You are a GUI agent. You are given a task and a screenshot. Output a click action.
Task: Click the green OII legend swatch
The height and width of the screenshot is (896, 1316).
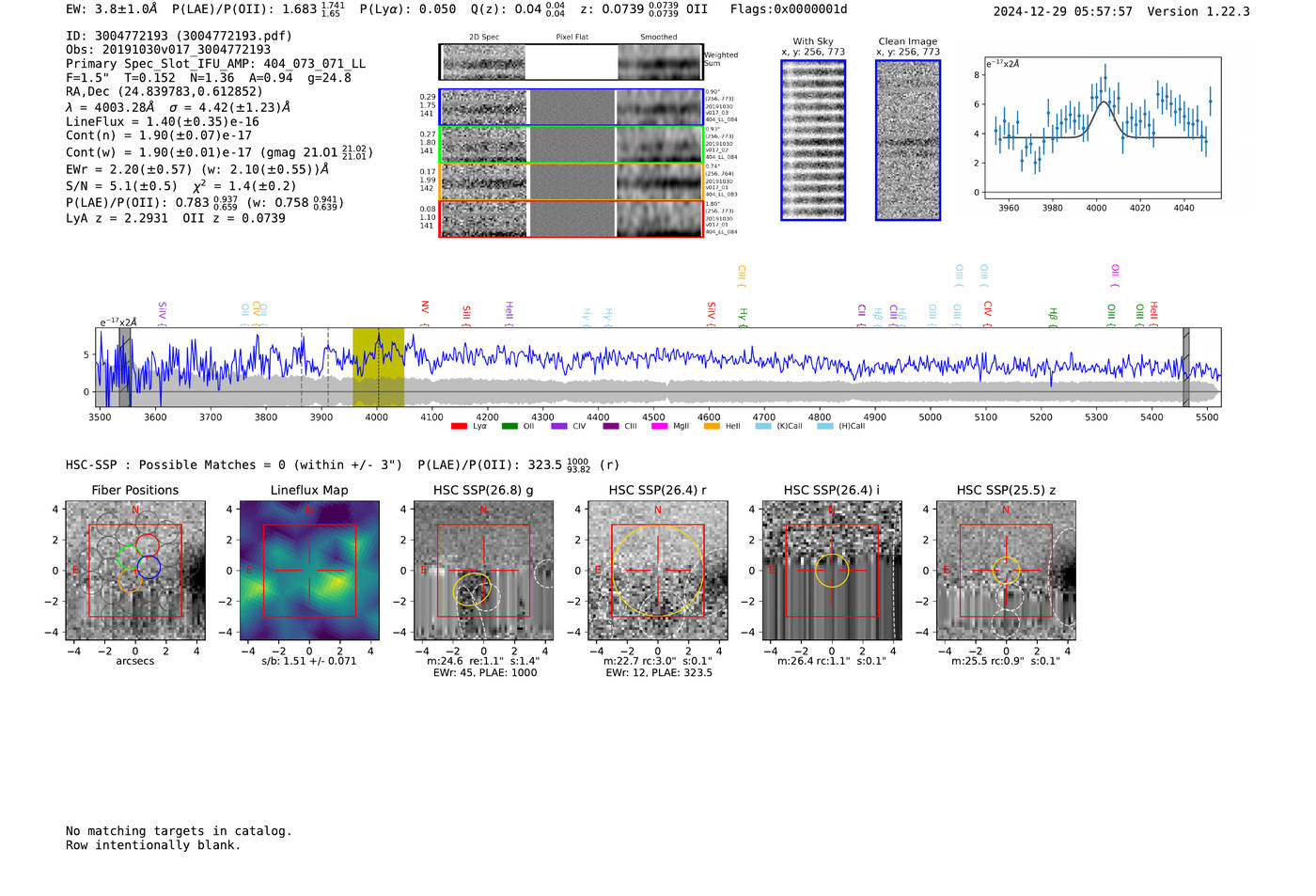click(x=509, y=427)
